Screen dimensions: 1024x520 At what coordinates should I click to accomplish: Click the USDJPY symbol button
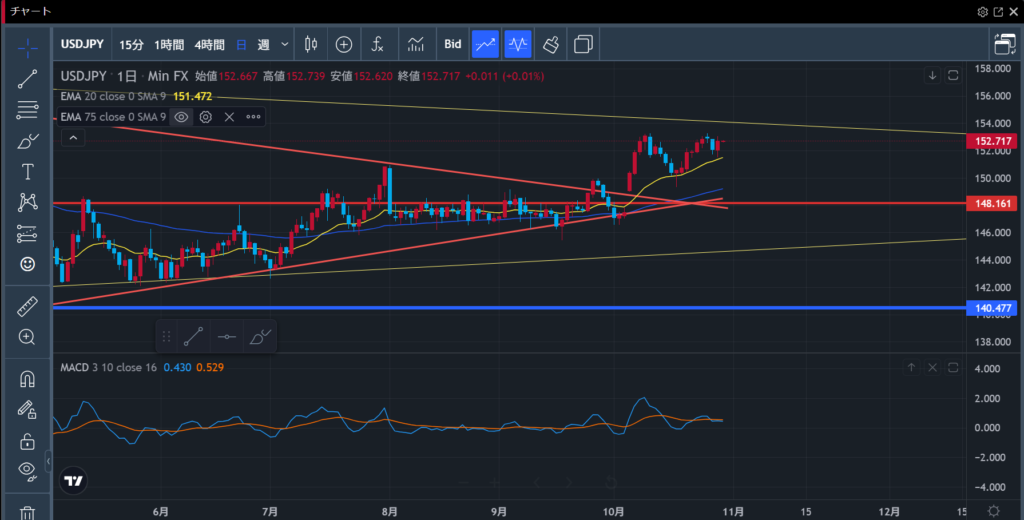pos(83,44)
